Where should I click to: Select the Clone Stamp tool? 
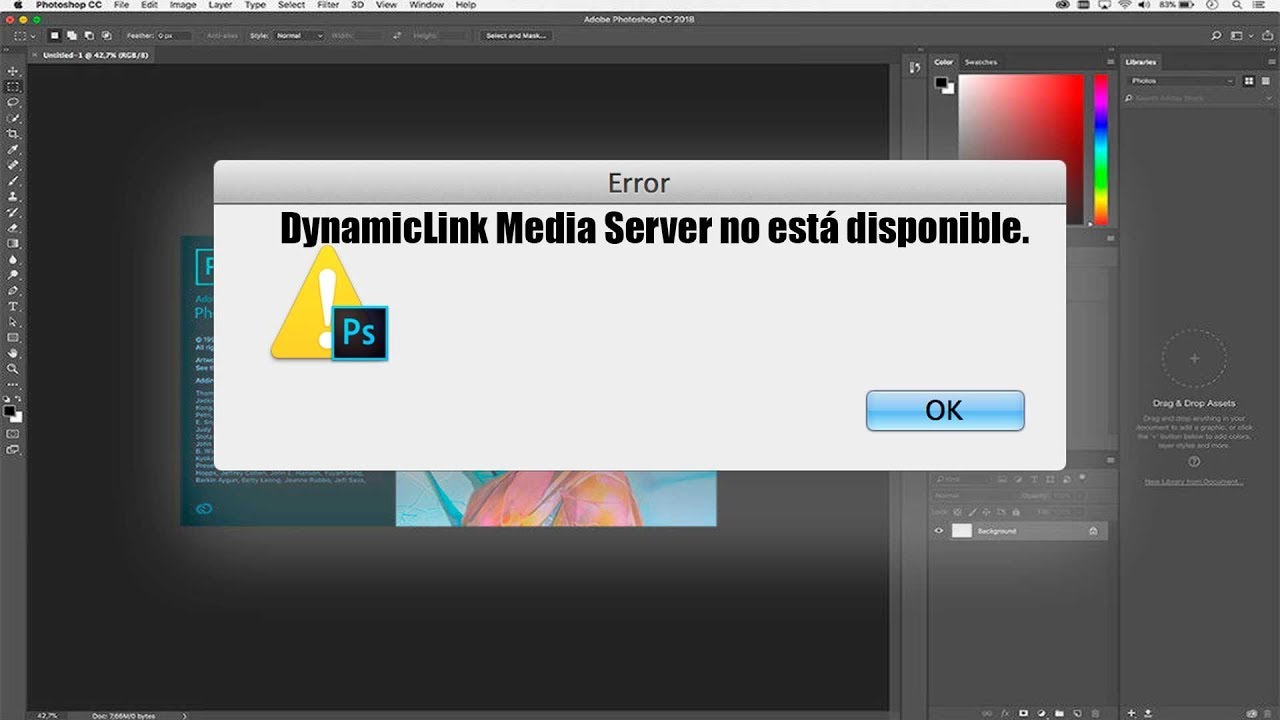[13, 197]
